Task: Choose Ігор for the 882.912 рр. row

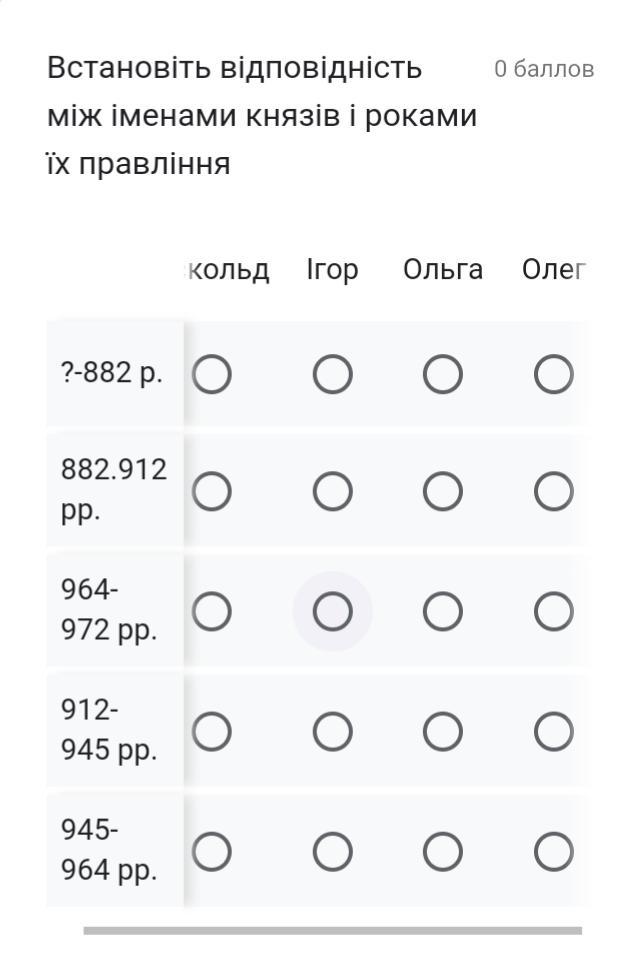Action: [x=333, y=491]
